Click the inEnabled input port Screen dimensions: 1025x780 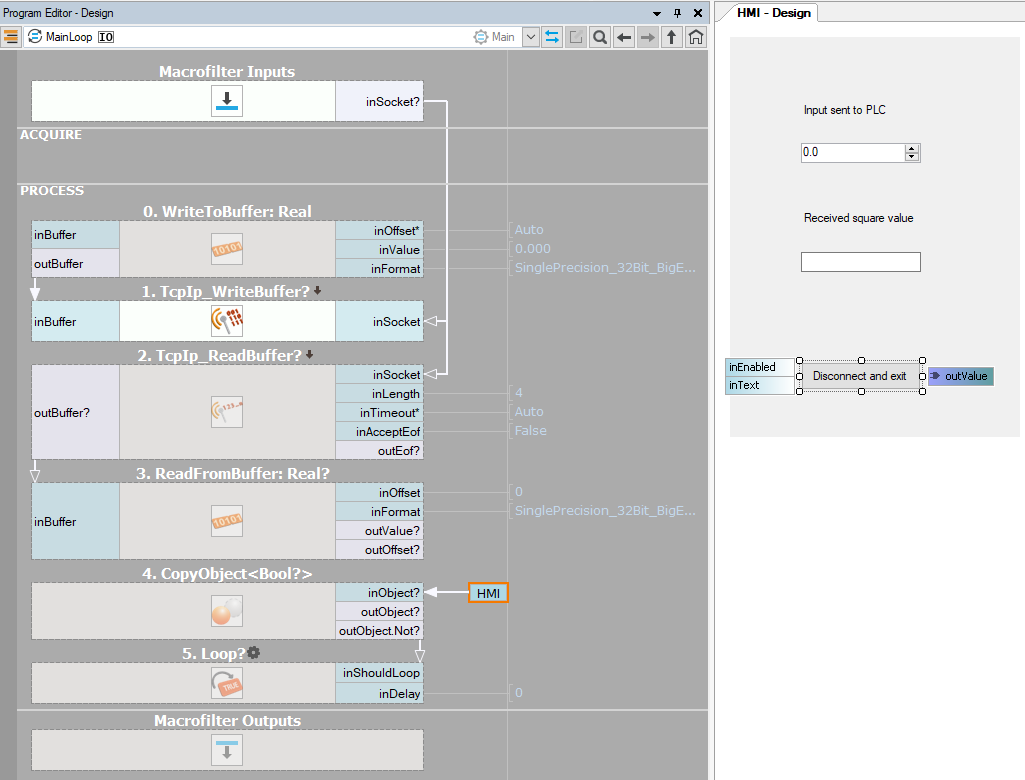pos(760,367)
